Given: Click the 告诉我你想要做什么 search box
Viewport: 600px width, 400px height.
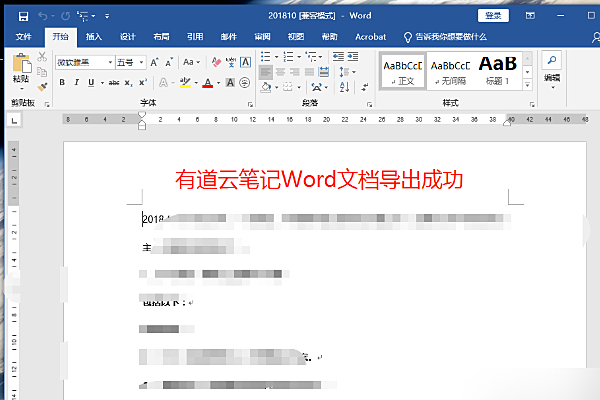Looking at the screenshot, I should pyautogui.click(x=446, y=37).
